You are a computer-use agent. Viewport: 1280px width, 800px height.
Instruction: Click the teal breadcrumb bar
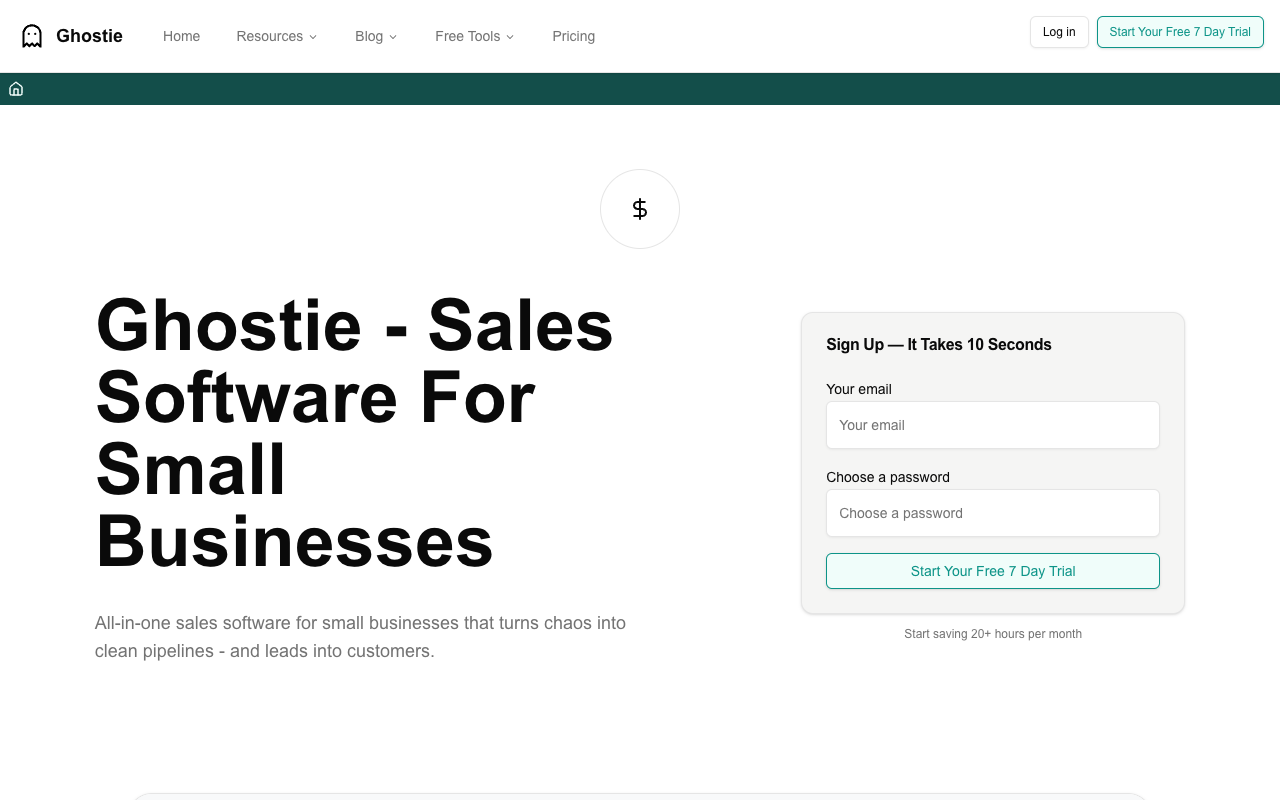pos(640,88)
